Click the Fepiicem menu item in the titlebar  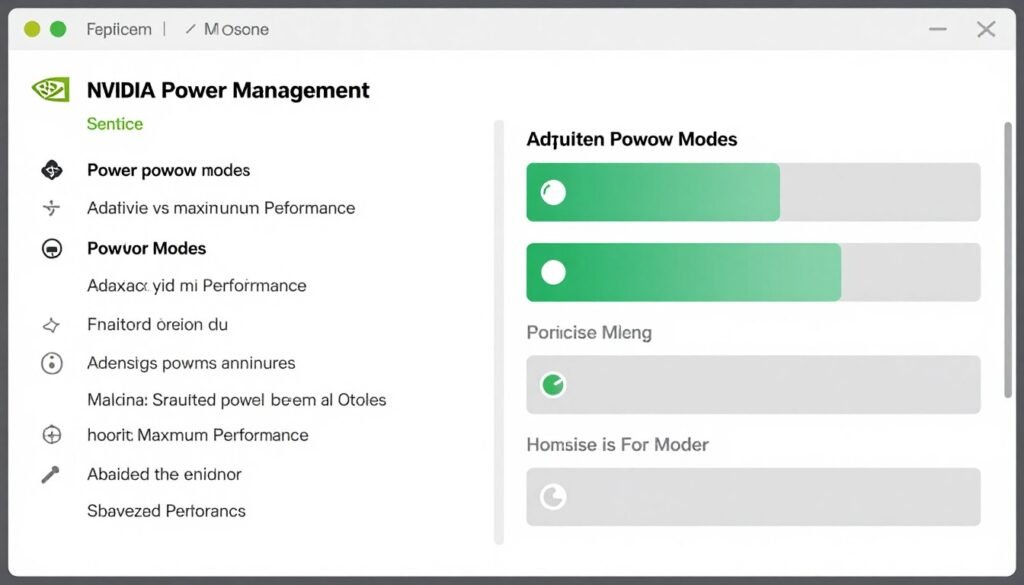pyautogui.click(x=118, y=29)
